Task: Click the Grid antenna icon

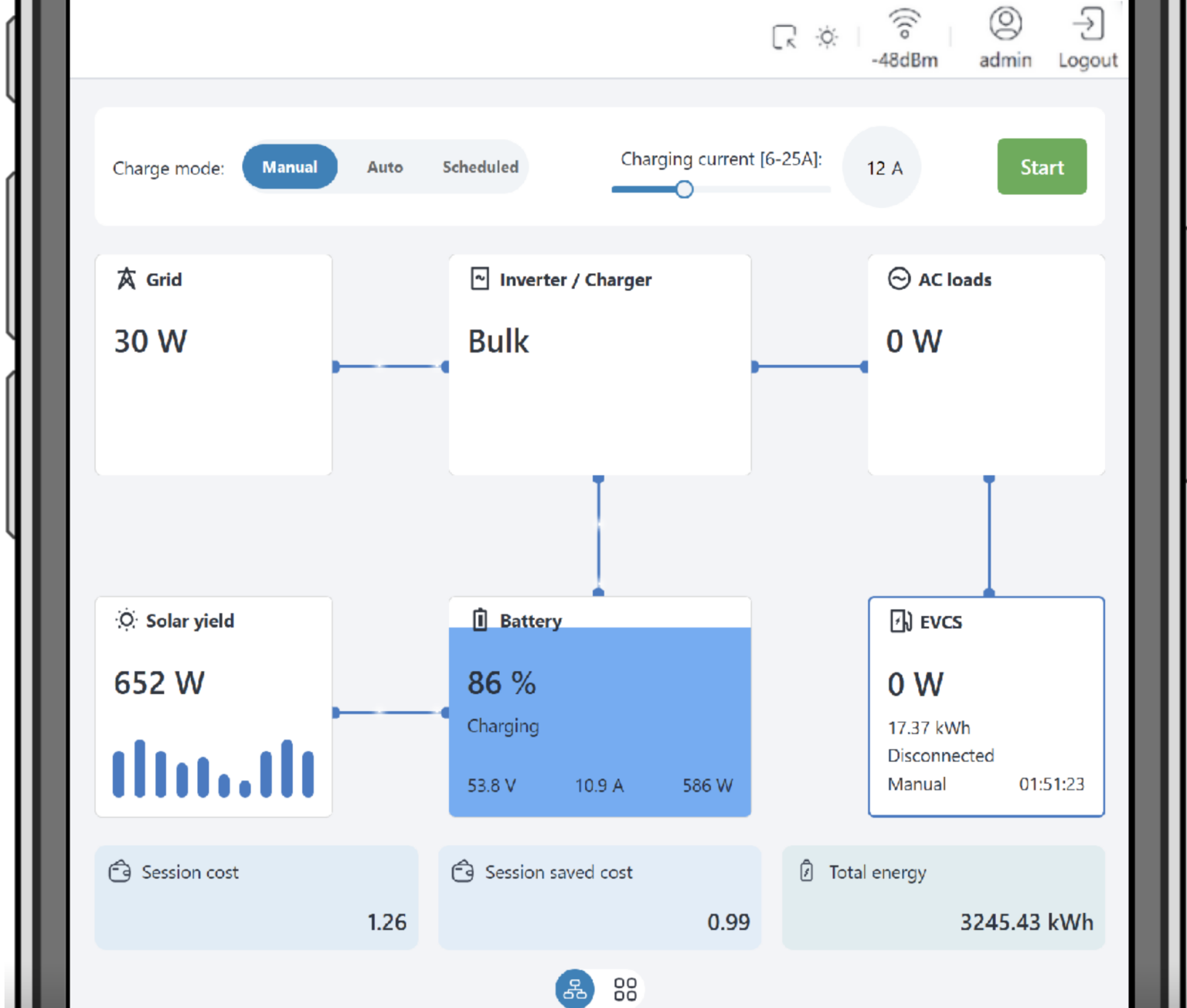Action: [x=125, y=279]
